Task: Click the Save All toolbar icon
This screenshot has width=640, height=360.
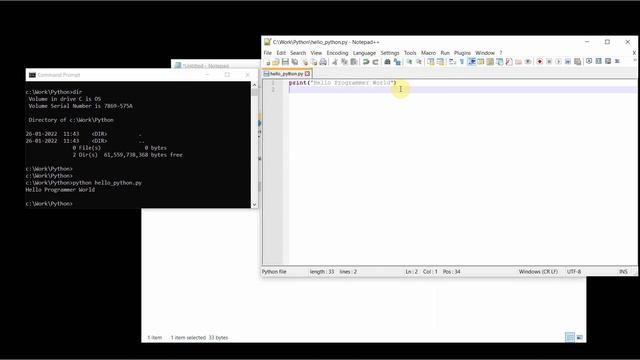Action: pyautogui.click(x=295, y=62)
